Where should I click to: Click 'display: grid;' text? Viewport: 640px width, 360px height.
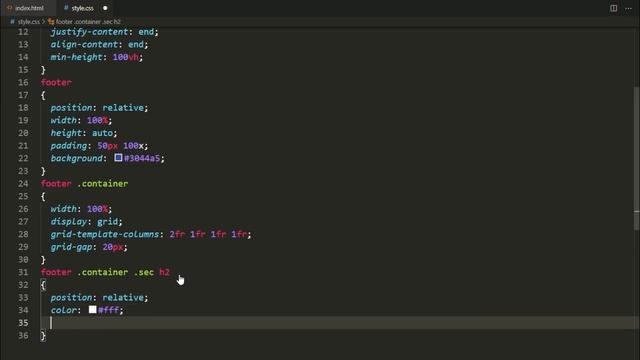pyautogui.click(x=87, y=222)
